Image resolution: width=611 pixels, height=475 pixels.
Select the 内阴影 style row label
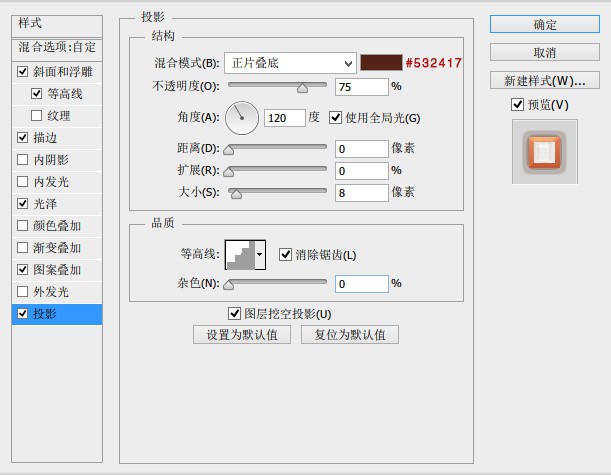[x=51, y=160]
